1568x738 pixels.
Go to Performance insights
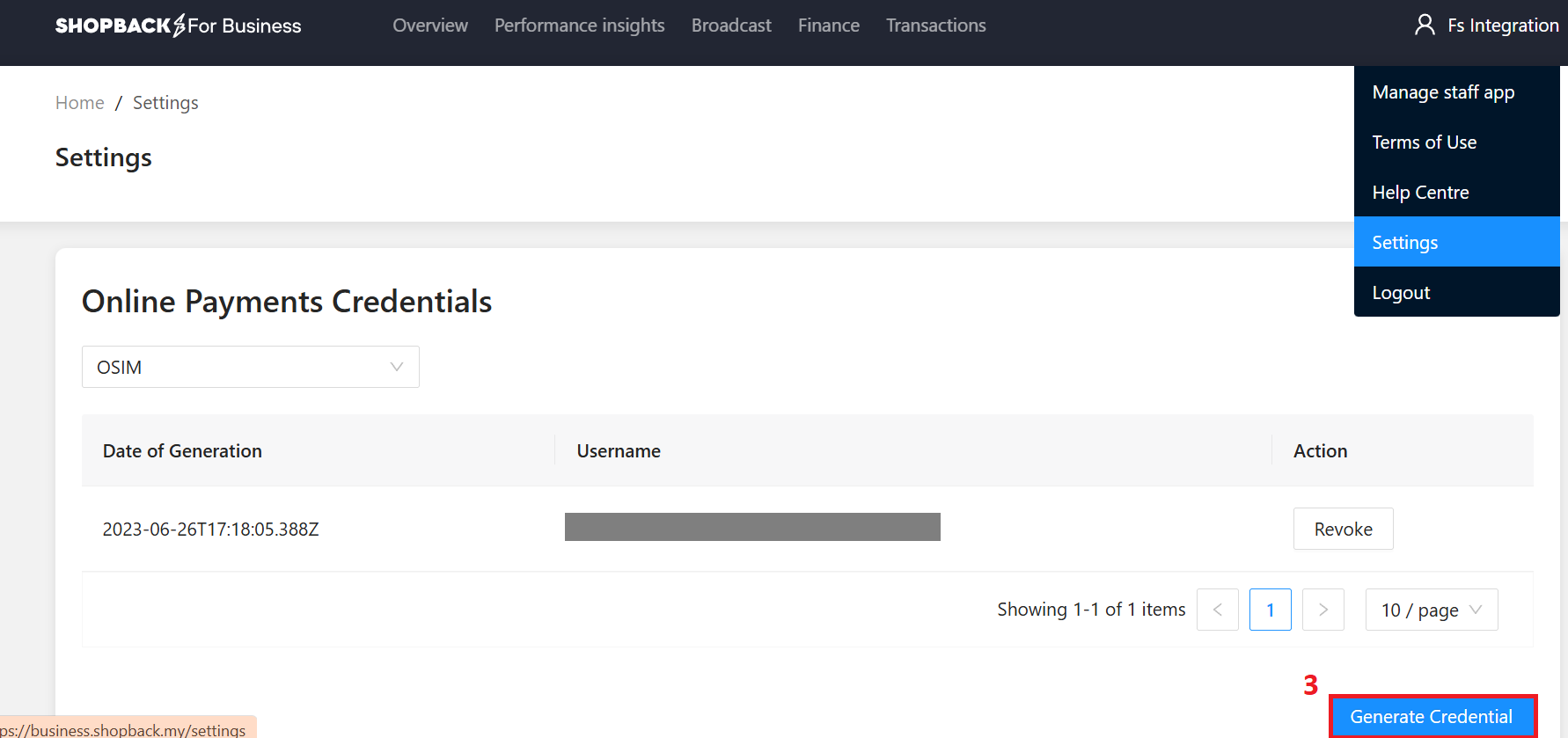coord(580,26)
